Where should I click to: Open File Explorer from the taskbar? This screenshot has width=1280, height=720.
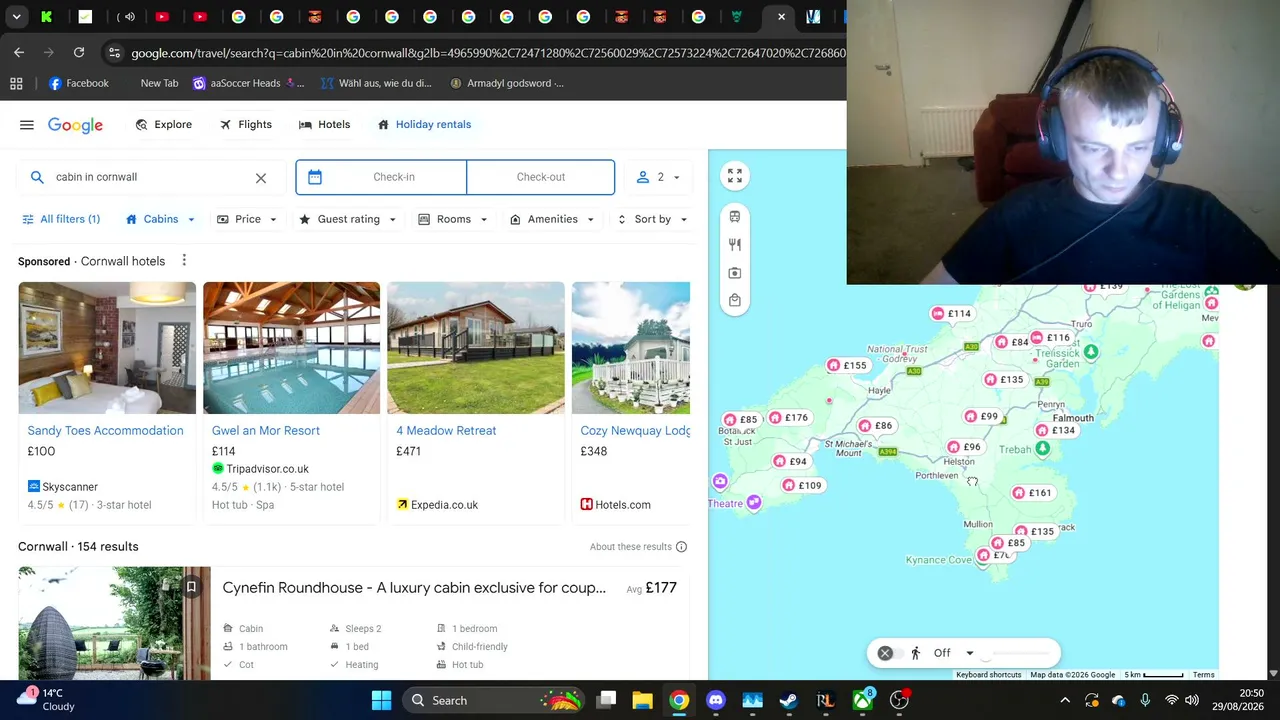click(642, 700)
